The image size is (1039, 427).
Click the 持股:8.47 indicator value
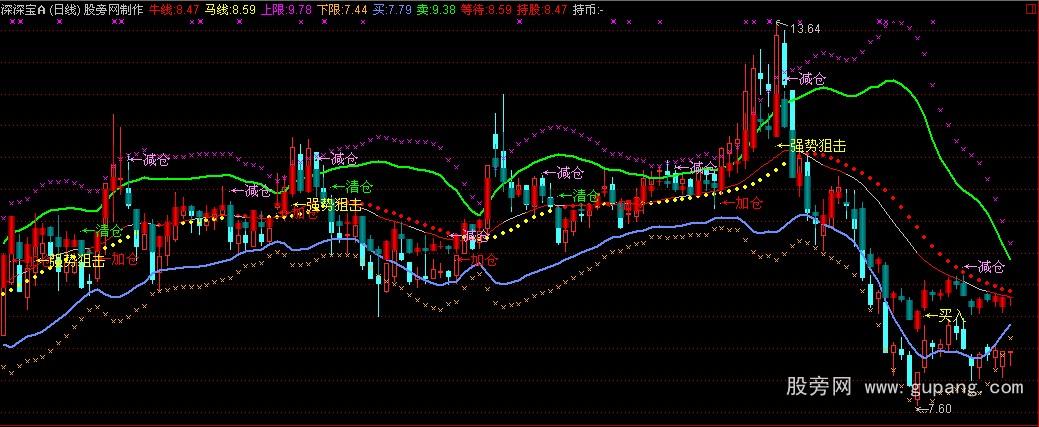pos(542,10)
